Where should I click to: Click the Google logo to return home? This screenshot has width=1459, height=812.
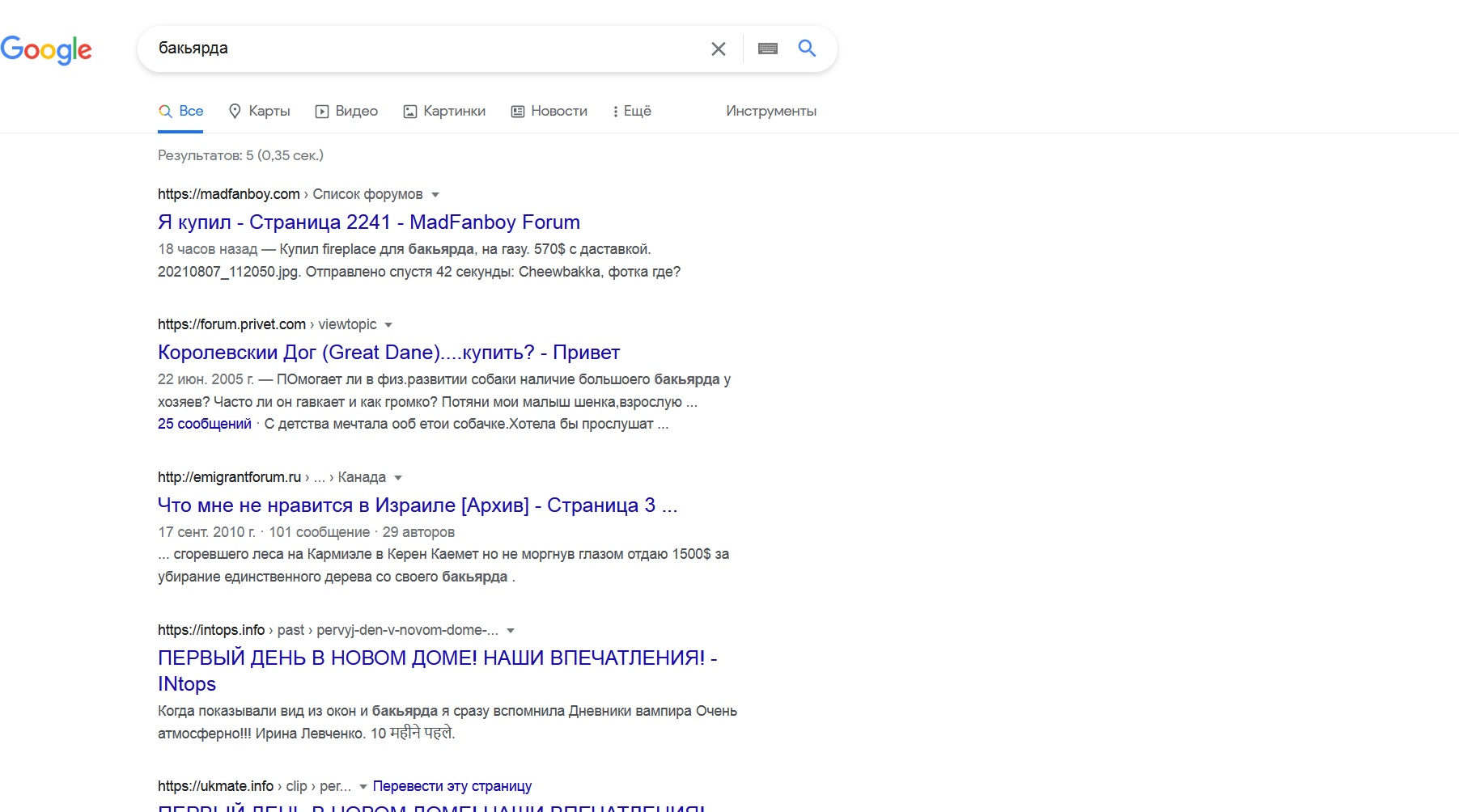[47, 50]
